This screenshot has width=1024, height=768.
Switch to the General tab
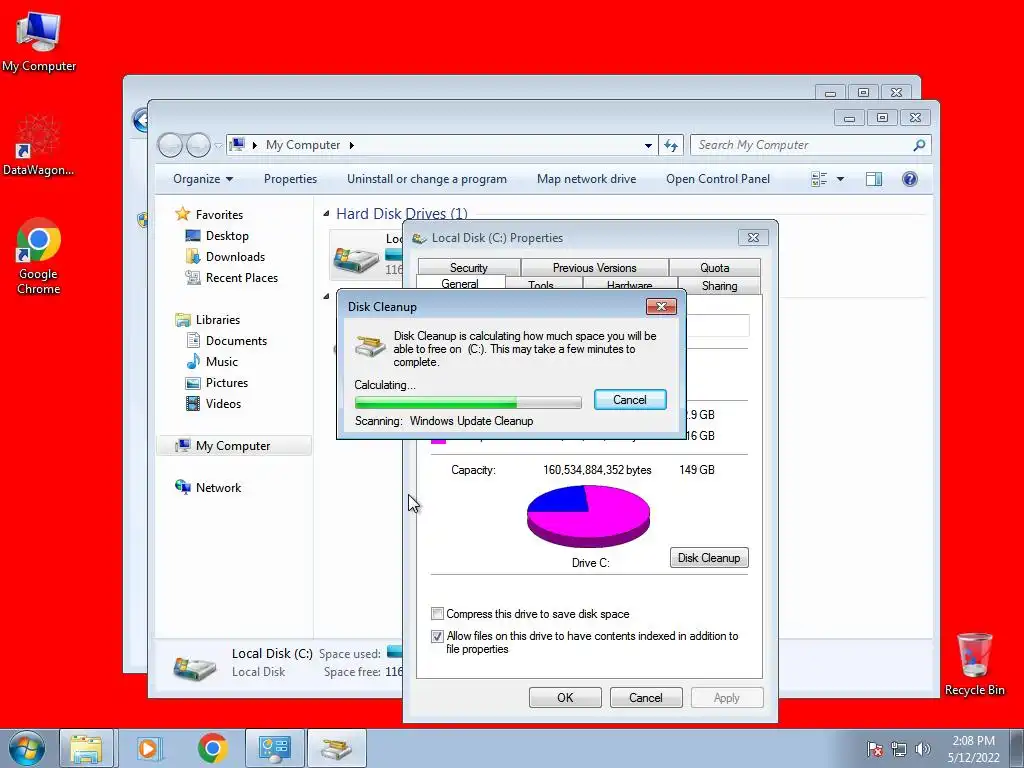[x=460, y=283]
